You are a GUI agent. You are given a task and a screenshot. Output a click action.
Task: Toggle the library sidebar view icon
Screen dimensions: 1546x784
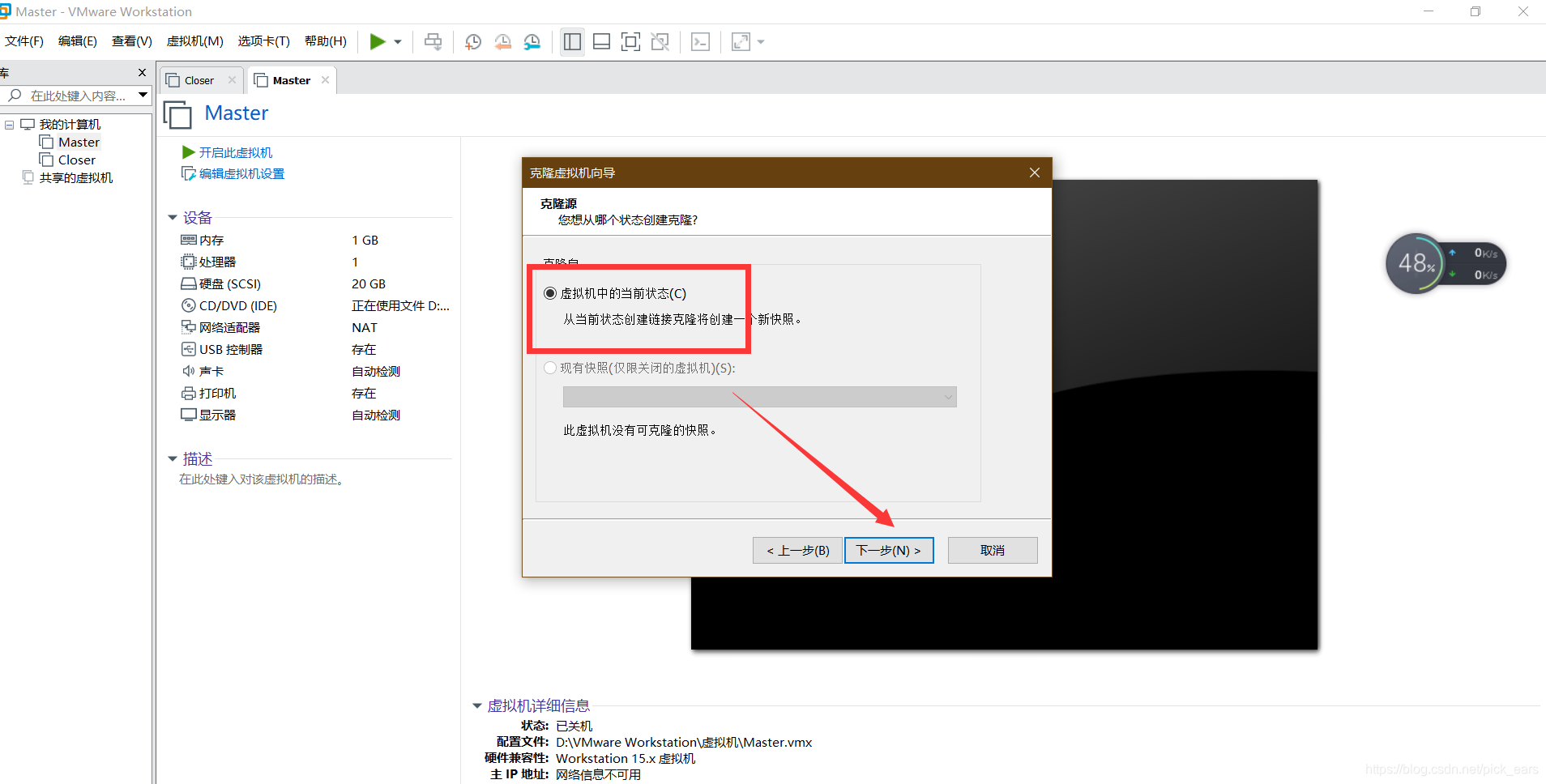pyautogui.click(x=572, y=42)
